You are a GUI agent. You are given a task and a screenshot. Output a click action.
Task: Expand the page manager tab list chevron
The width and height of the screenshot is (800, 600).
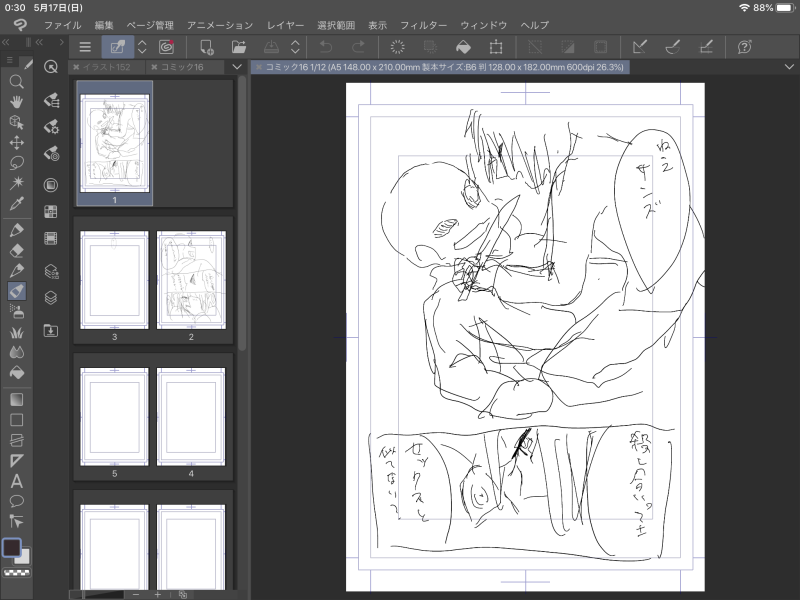point(236,66)
